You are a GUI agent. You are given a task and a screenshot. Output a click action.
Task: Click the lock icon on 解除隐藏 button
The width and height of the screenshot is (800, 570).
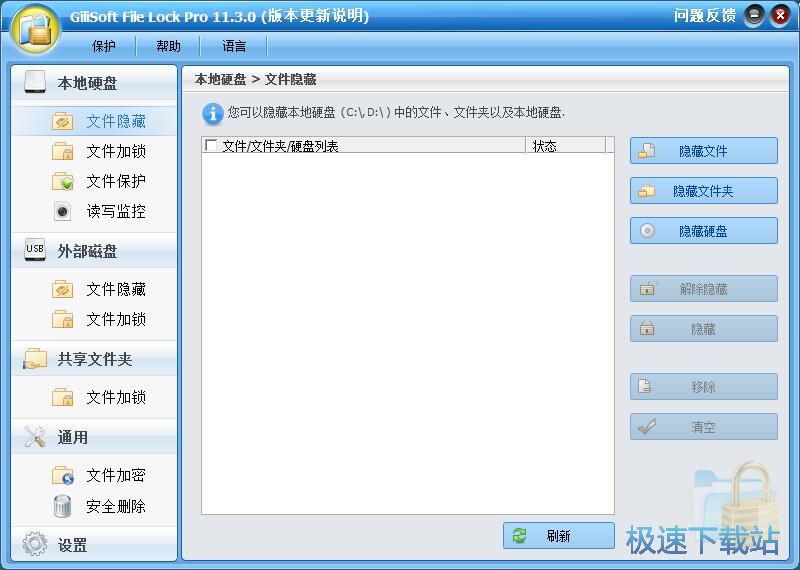[647, 289]
